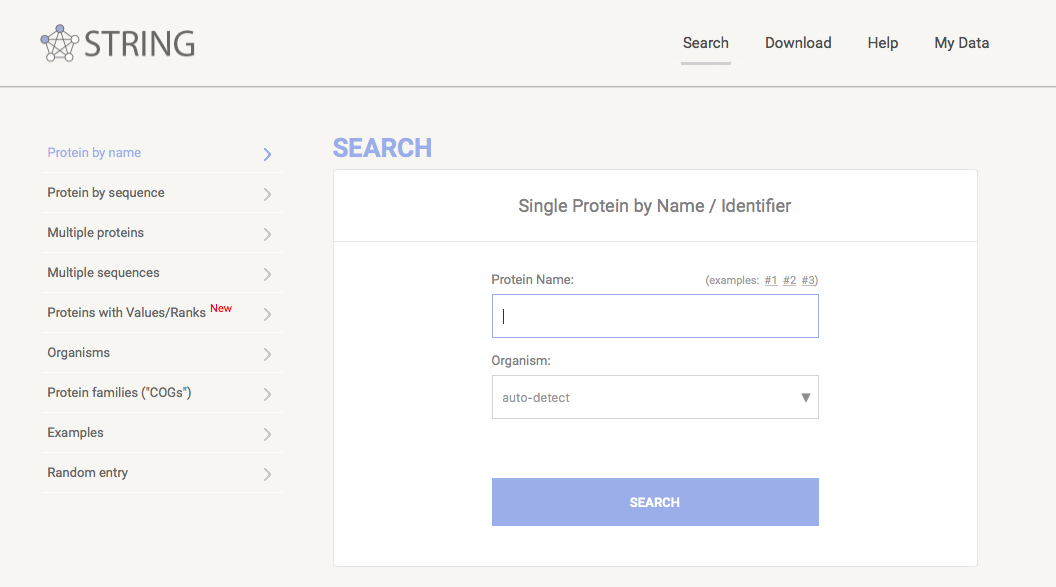
Task: Click the STRING network logo icon
Action: (59, 43)
